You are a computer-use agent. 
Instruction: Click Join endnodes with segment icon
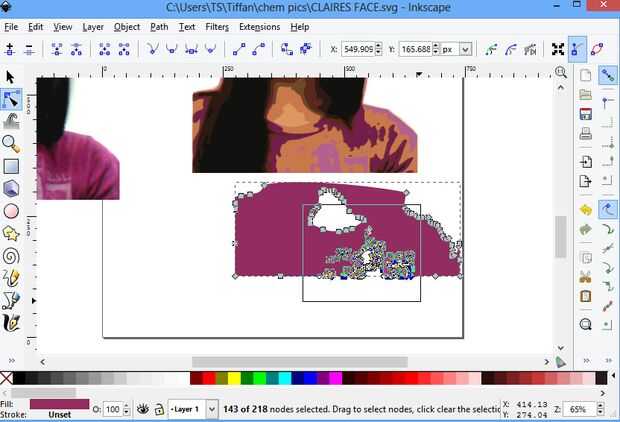(105, 49)
